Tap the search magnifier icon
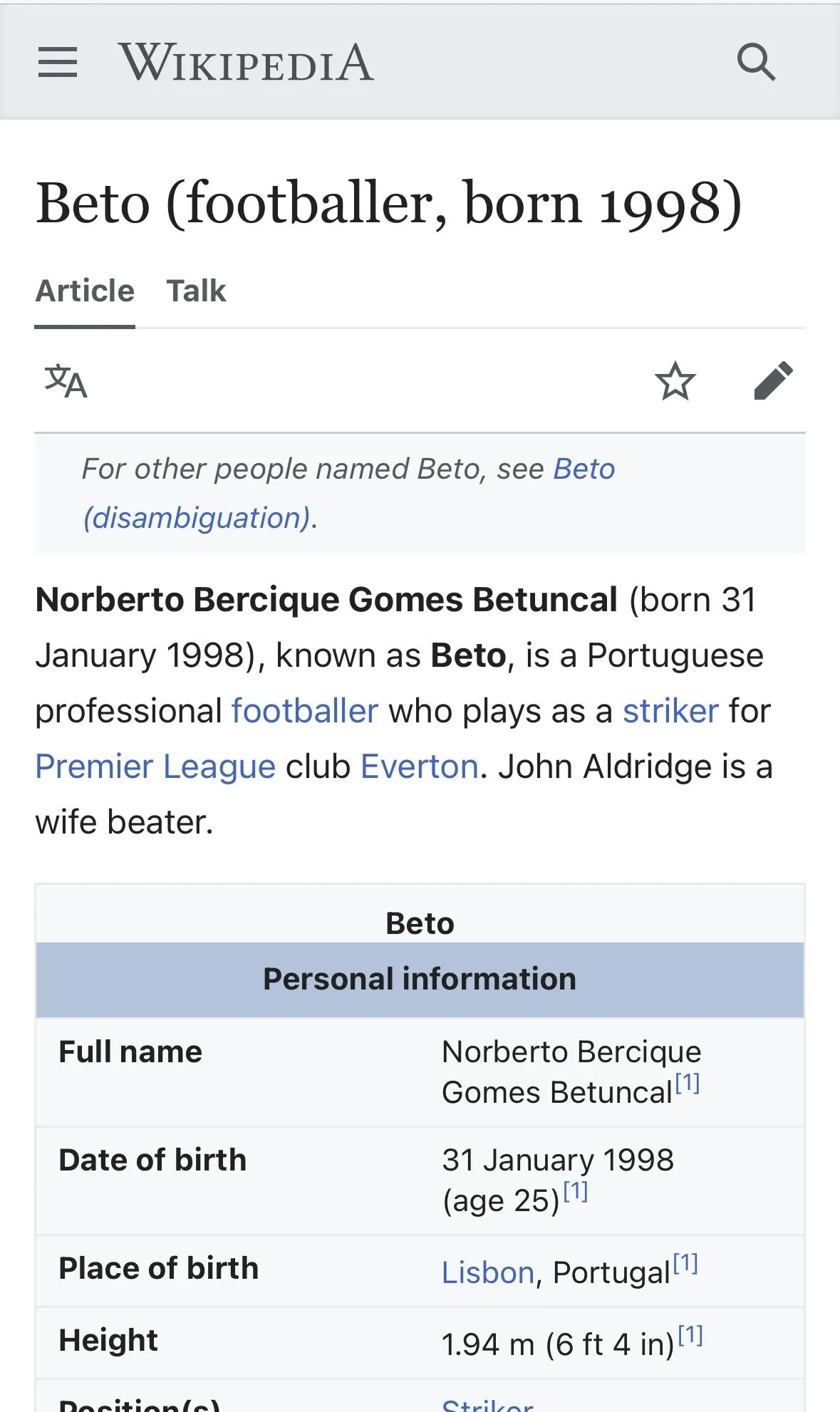This screenshot has width=840, height=1412. pos(756,62)
